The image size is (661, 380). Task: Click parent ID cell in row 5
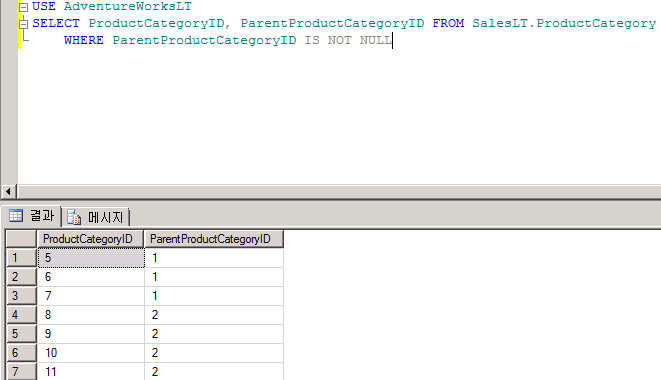(x=214, y=334)
